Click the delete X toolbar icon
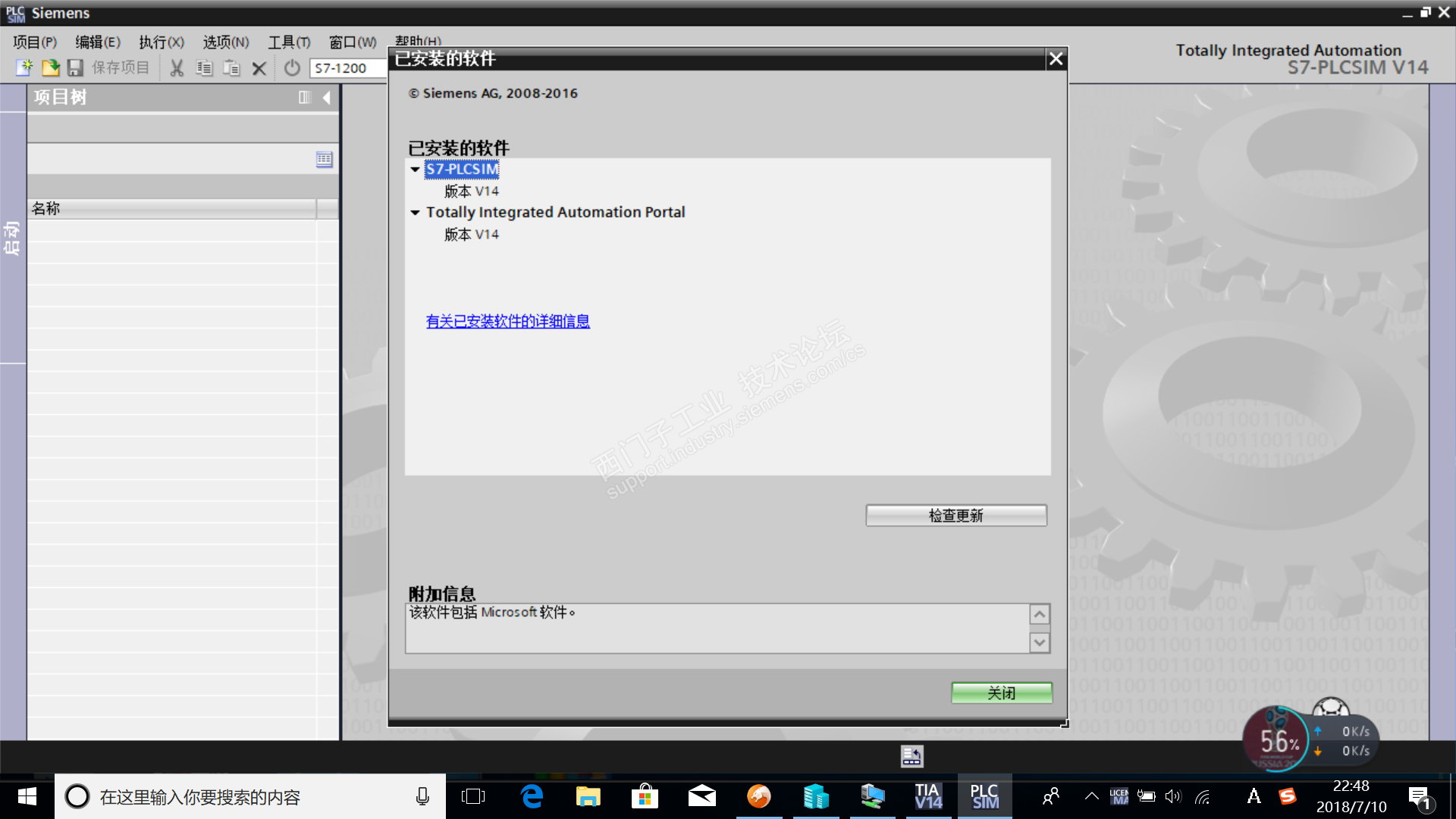This screenshot has height=819, width=1456. (x=259, y=68)
